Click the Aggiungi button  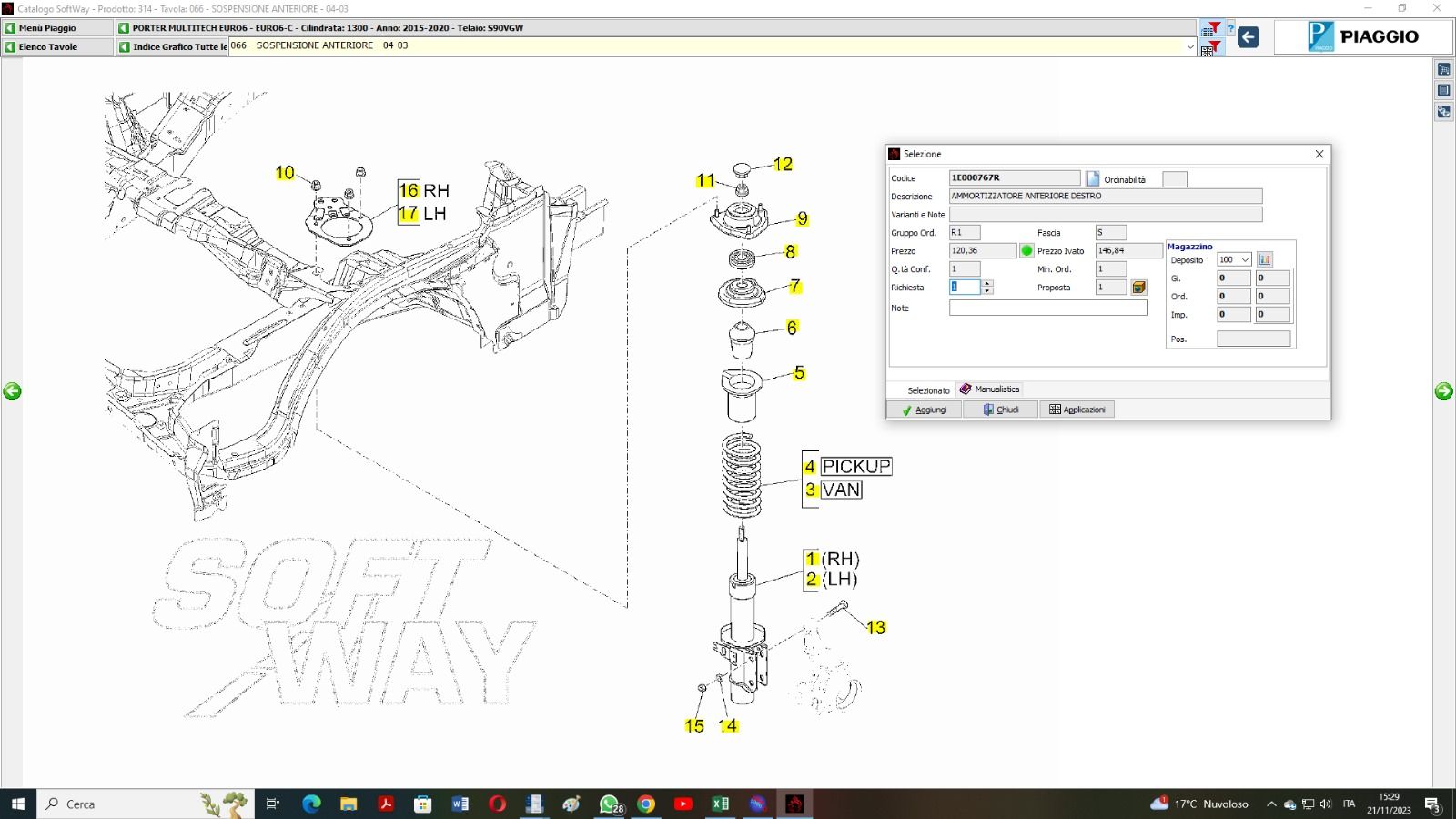click(x=924, y=409)
